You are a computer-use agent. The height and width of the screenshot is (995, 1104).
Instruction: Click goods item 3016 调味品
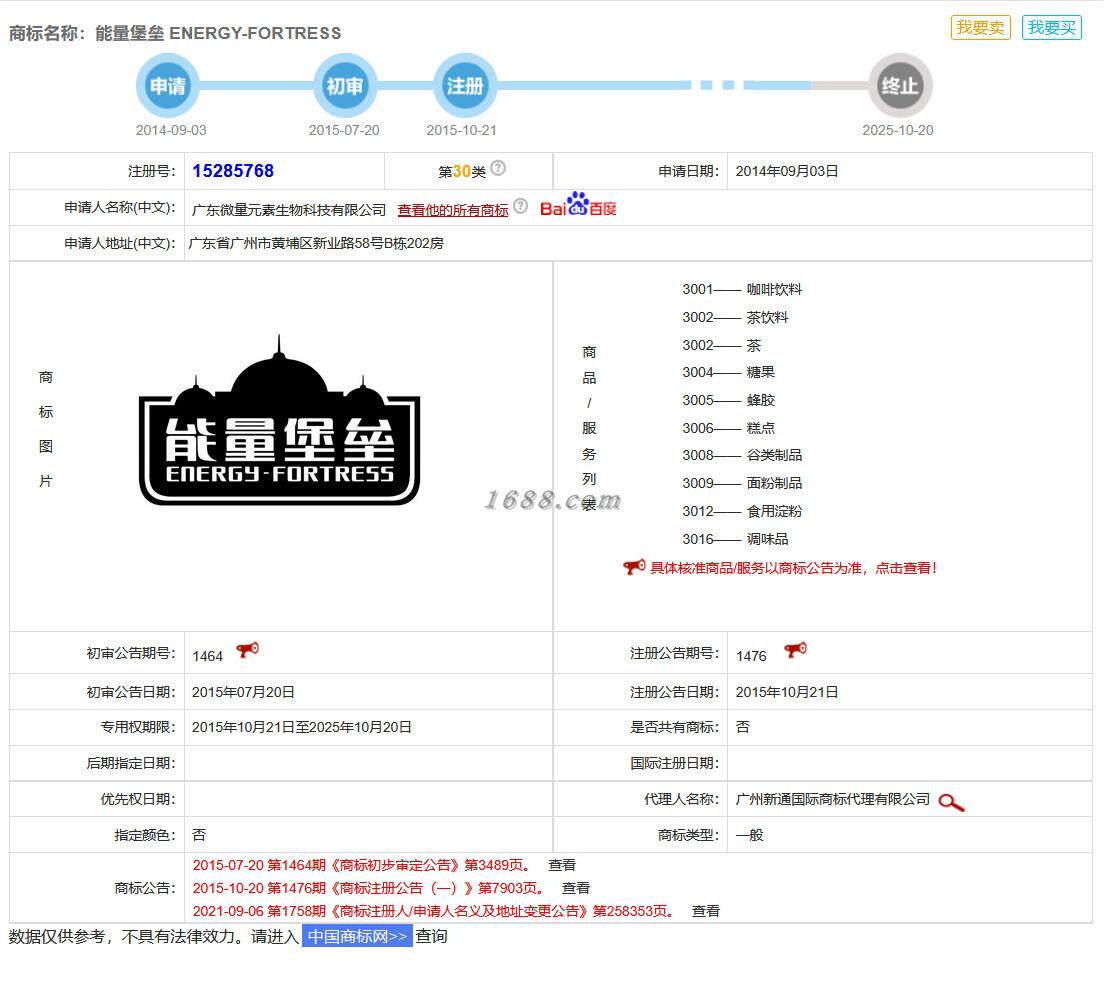click(x=734, y=539)
